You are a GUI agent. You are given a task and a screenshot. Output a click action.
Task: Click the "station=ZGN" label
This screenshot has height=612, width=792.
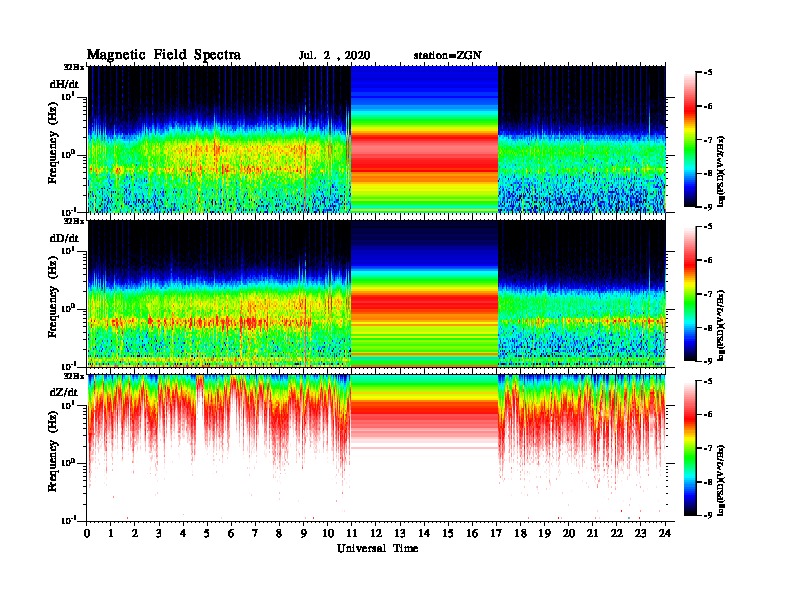(x=448, y=55)
